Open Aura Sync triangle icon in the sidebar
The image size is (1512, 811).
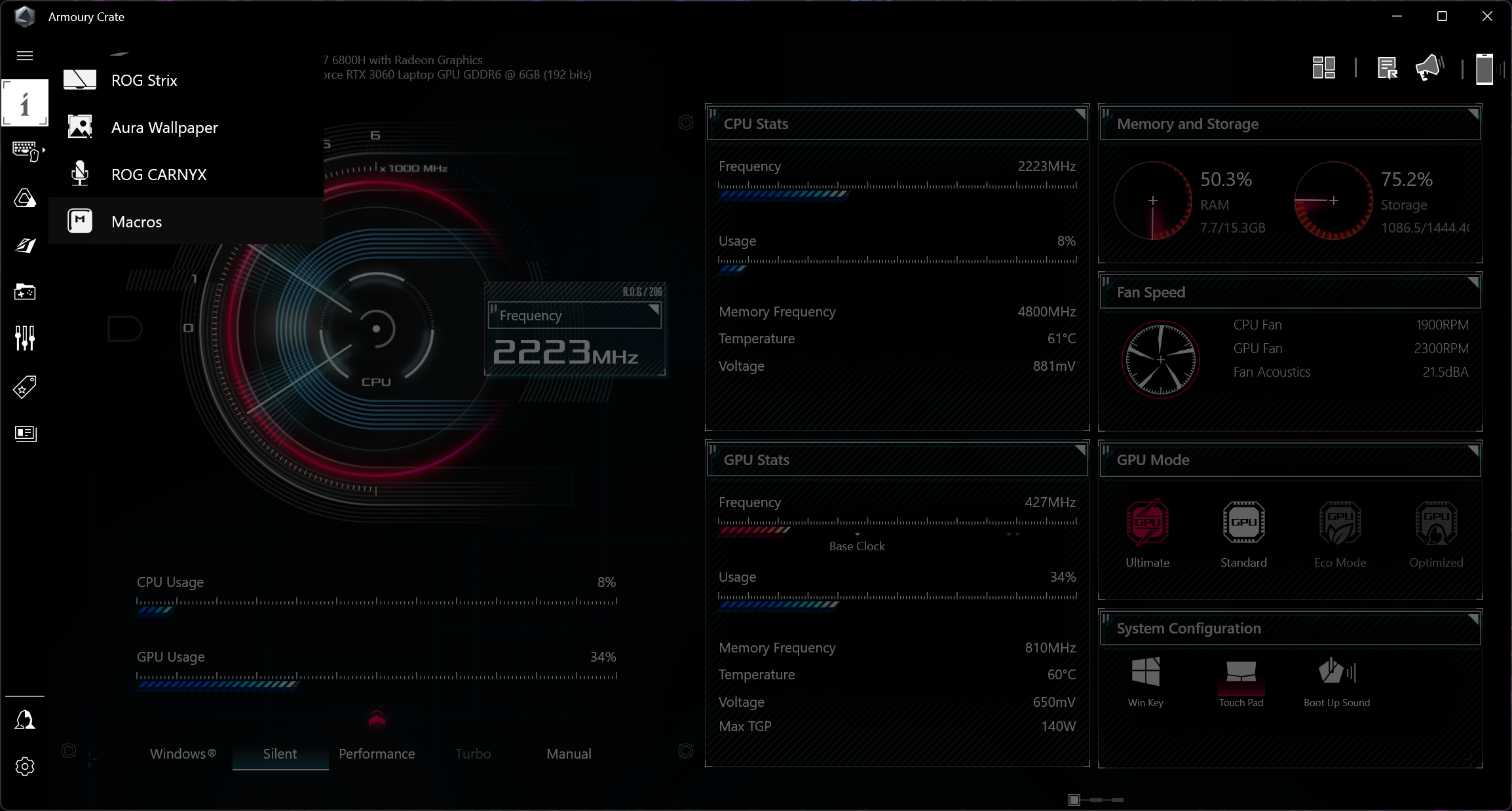25,198
